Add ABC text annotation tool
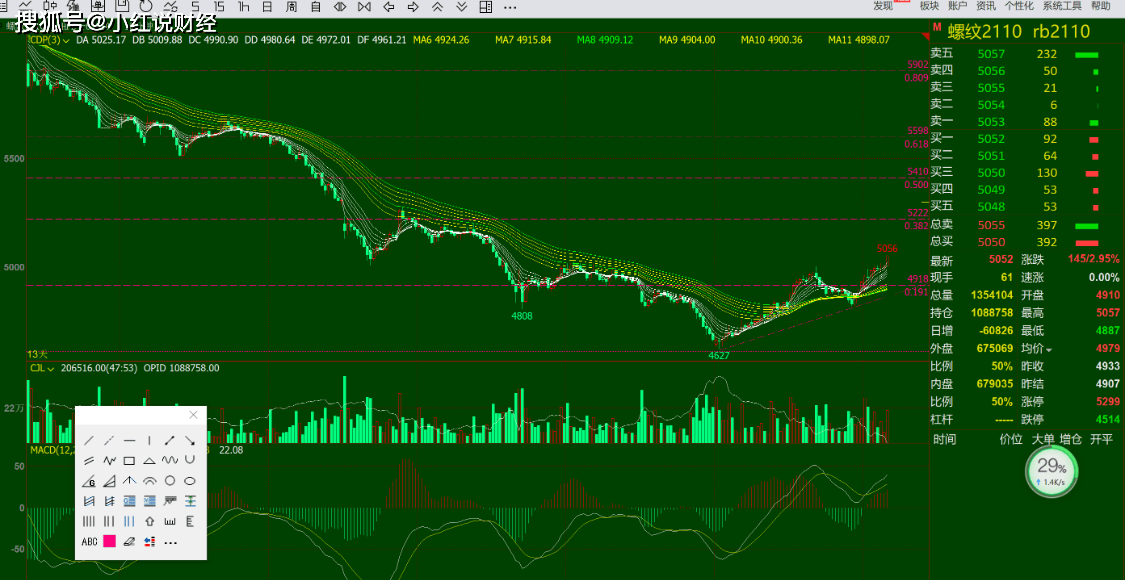This screenshot has height=580, width=1125. coord(89,542)
